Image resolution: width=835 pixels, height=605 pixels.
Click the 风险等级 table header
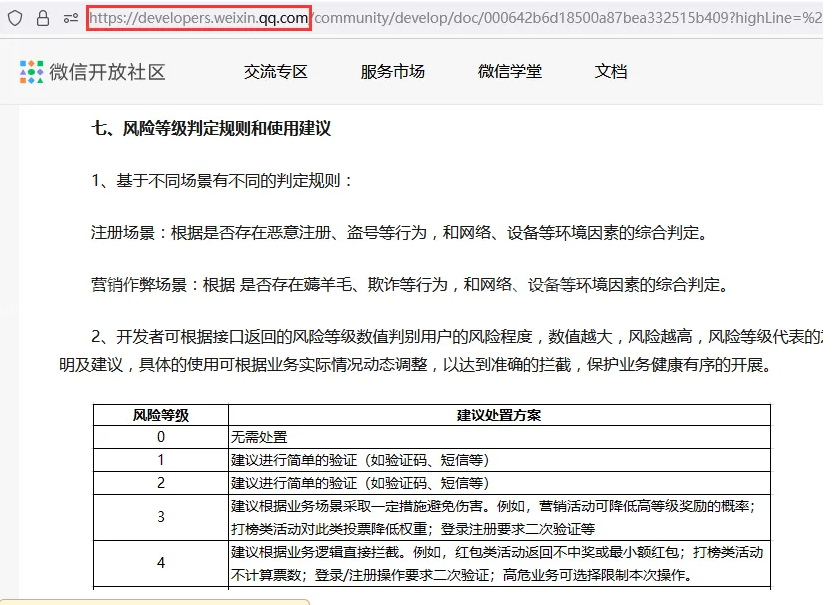(161, 415)
